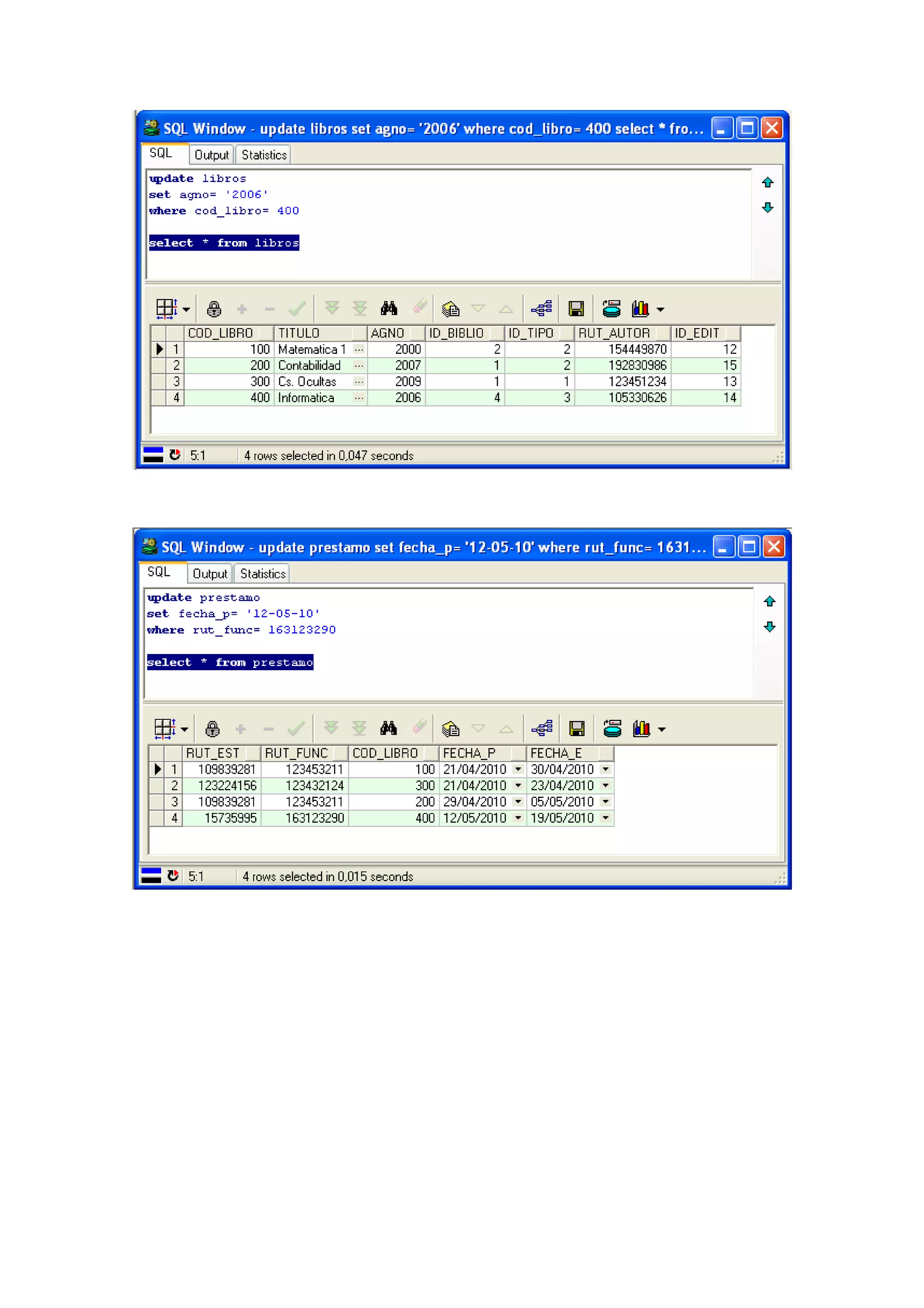Open FECHA_P date dropdown for 21/04/2010 row 1
Screen dimensions: 924x1308
coord(518,769)
